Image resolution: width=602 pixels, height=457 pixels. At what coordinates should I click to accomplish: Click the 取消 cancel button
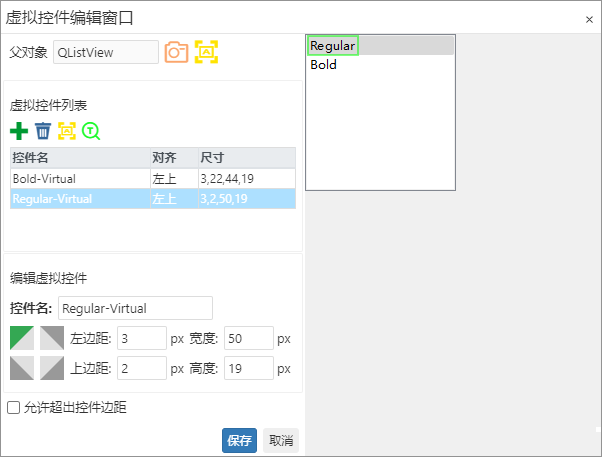coord(281,440)
